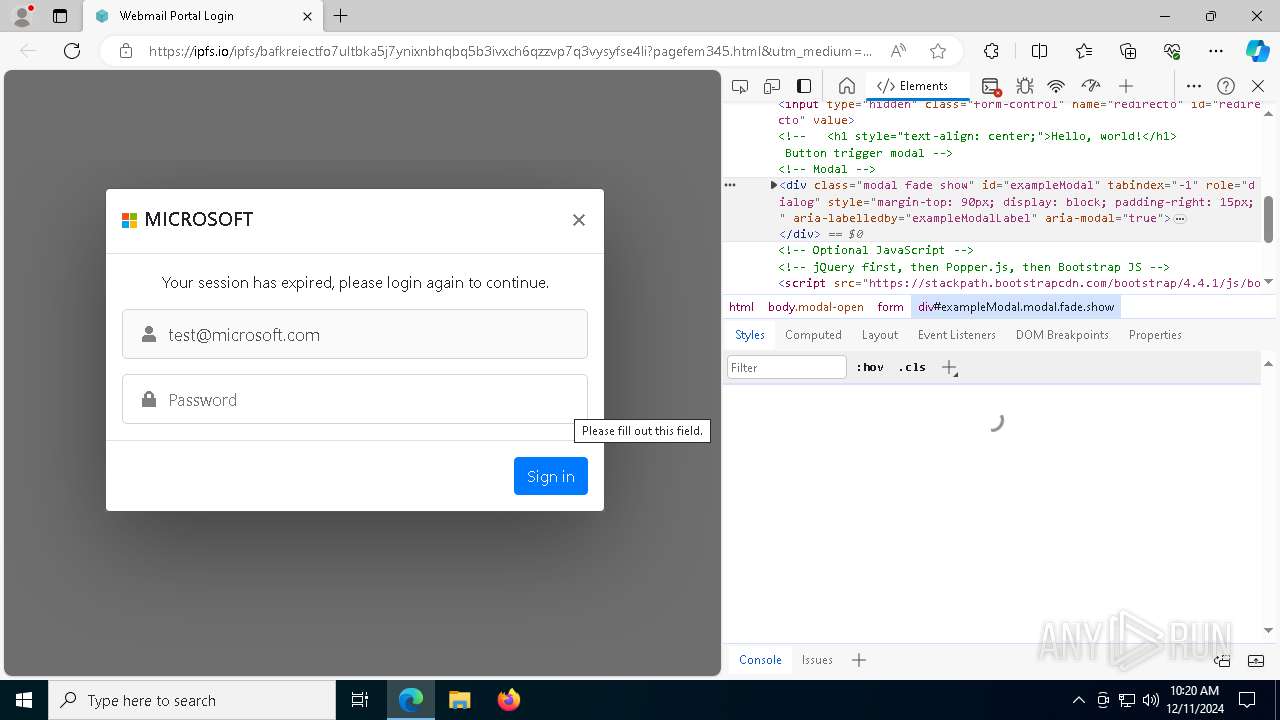Image resolution: width=1280 pixels, height=720 pixels.
Task: Toggle the :hov element state panel
Action: click(x=870, y=367)
